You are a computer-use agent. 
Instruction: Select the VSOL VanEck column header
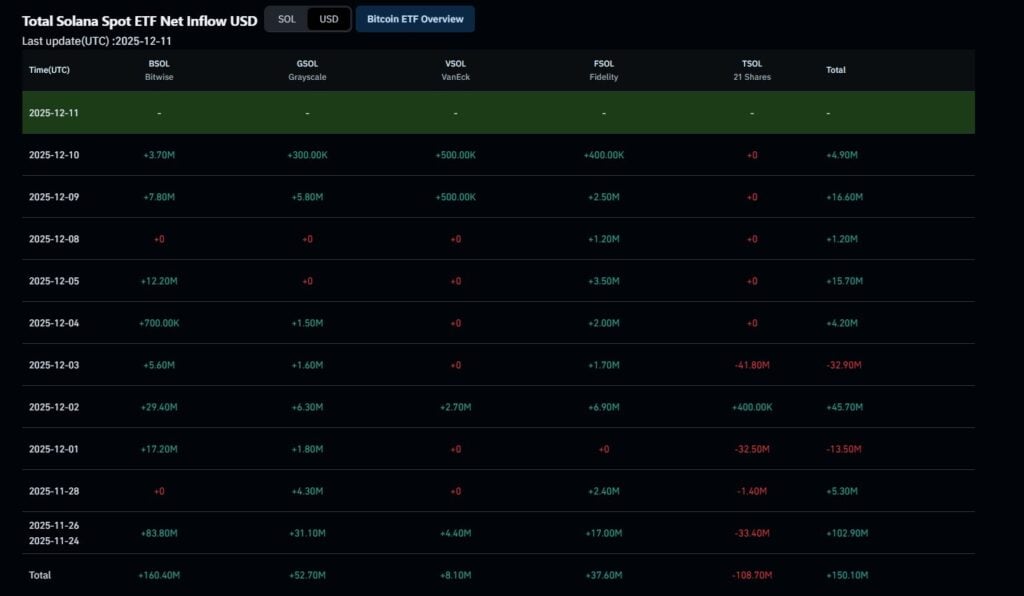[x=455, y=70]
